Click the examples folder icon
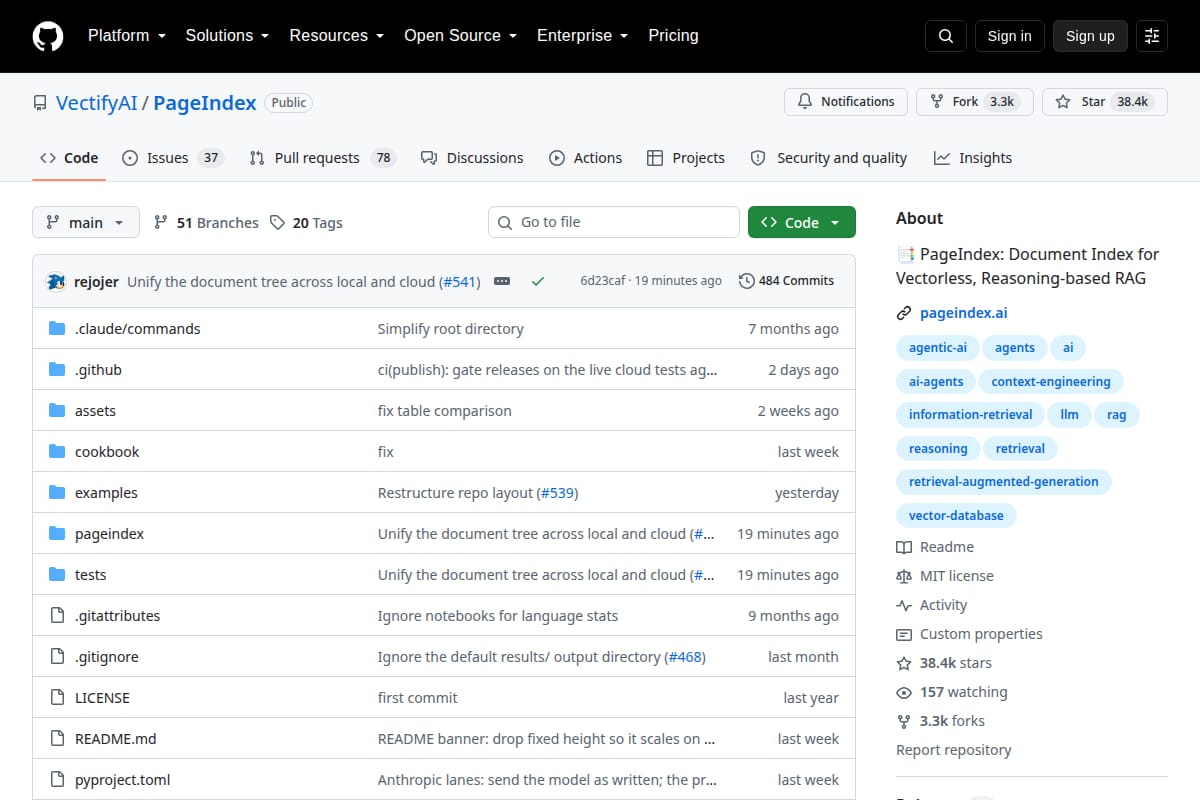The width and height of the screenshot is (1200, 800). (x=57, y=493)
